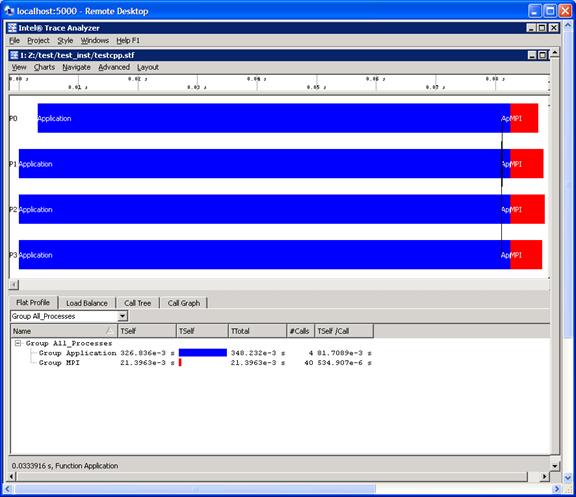Click inner horizontal scrollbar left arrow

tap(12, 476)
